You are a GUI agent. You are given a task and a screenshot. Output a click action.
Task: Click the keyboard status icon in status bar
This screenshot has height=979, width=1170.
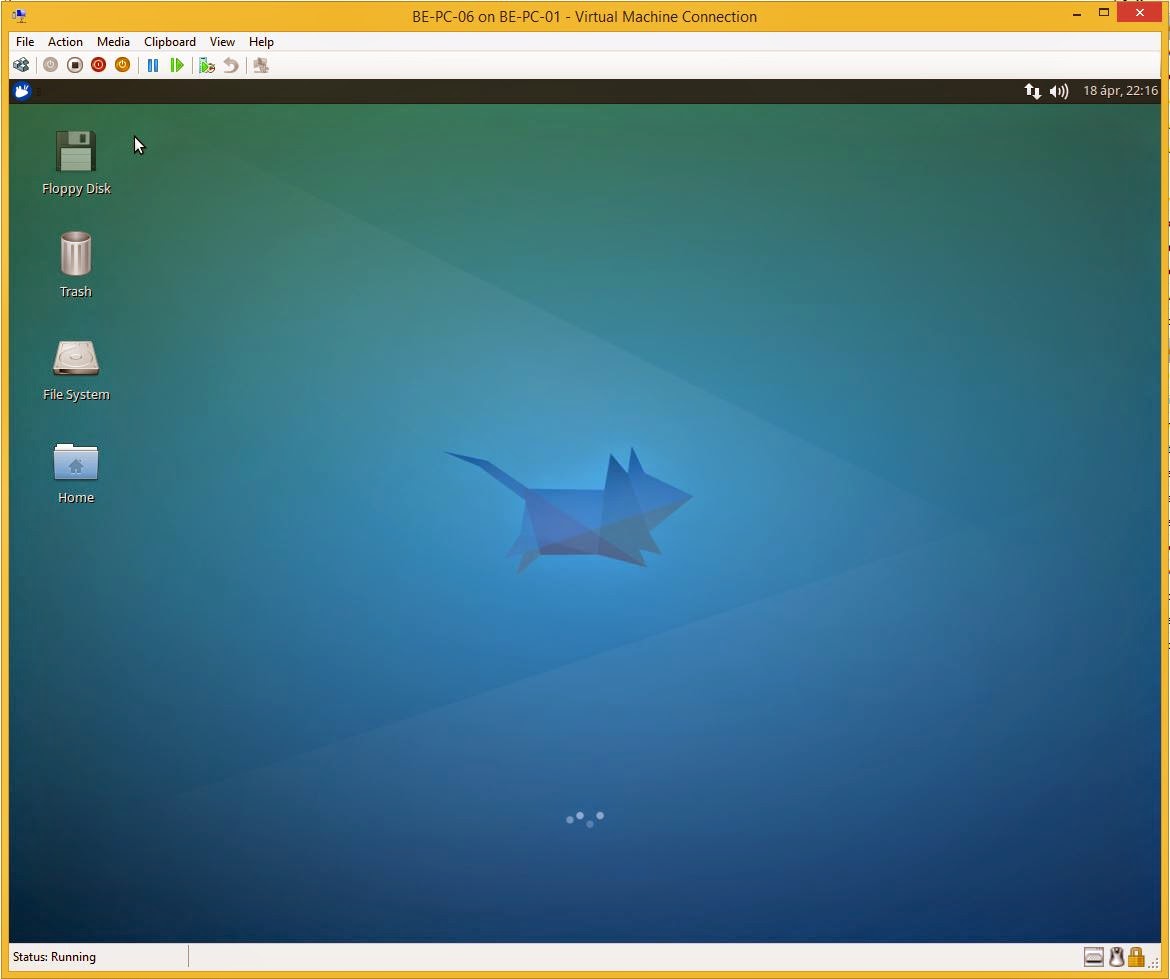click(x=1094, y=957)
